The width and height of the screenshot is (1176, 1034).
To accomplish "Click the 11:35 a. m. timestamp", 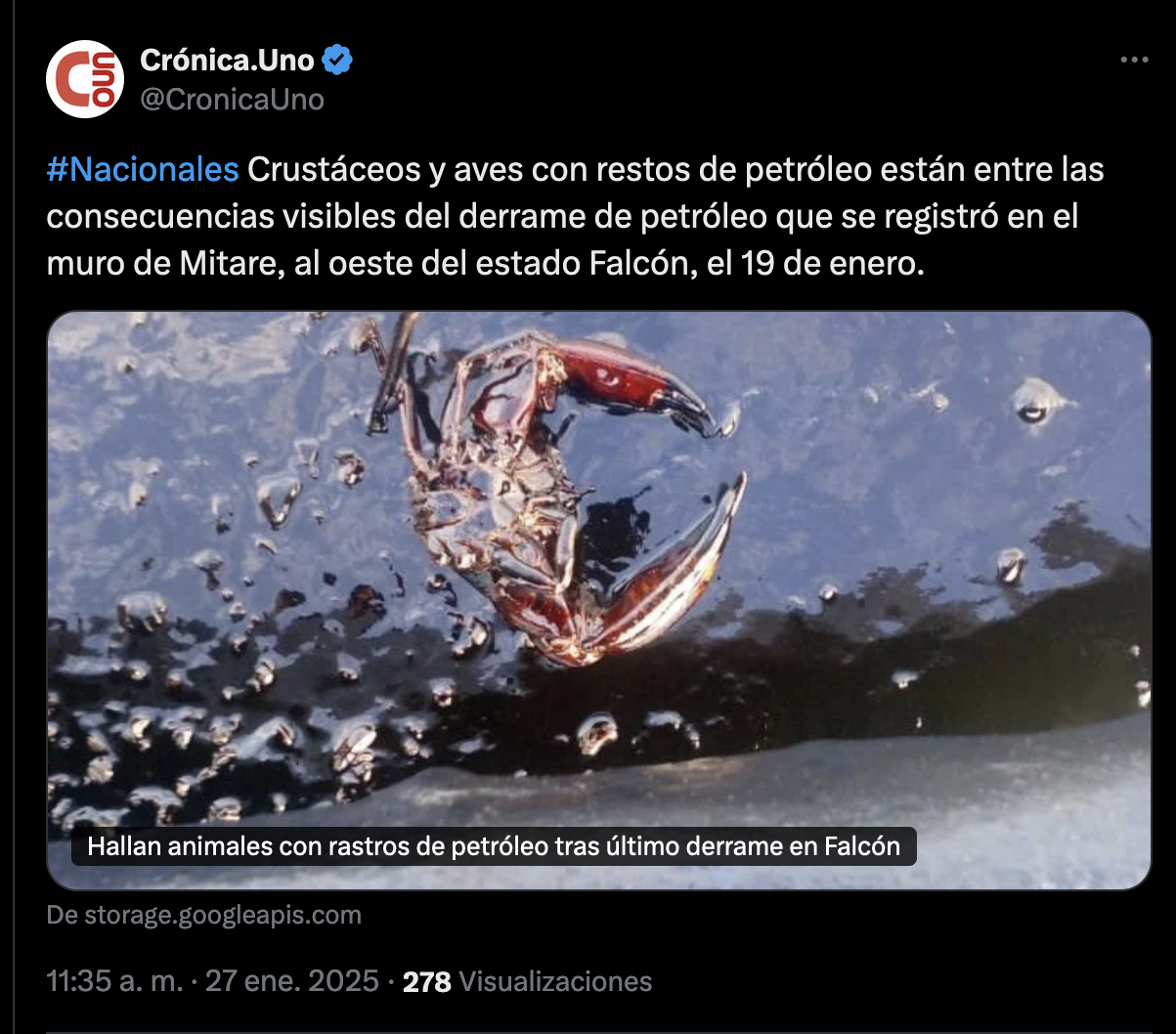I will coord(115,981).
